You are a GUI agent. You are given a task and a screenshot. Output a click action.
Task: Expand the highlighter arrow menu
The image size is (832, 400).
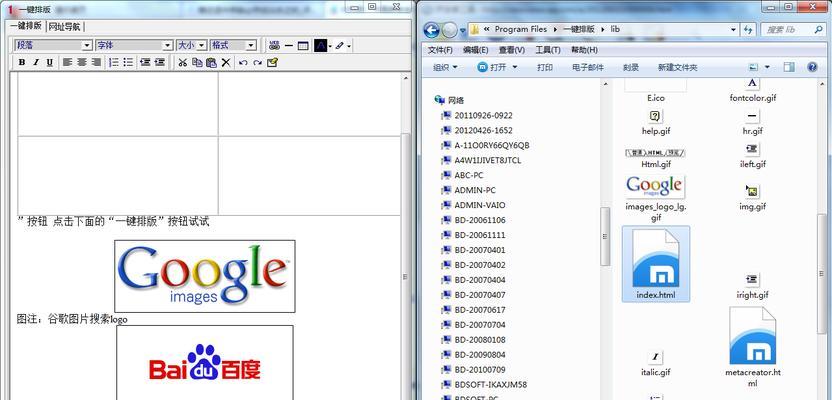349,46
